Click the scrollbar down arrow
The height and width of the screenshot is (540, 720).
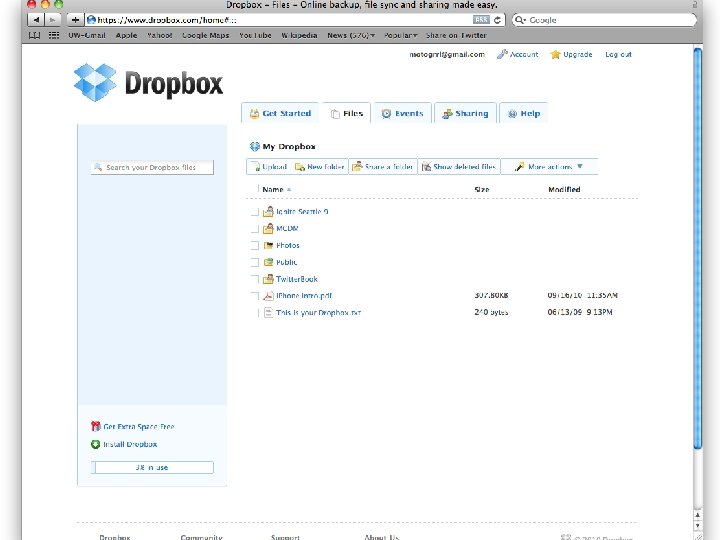tap(698, 526)
